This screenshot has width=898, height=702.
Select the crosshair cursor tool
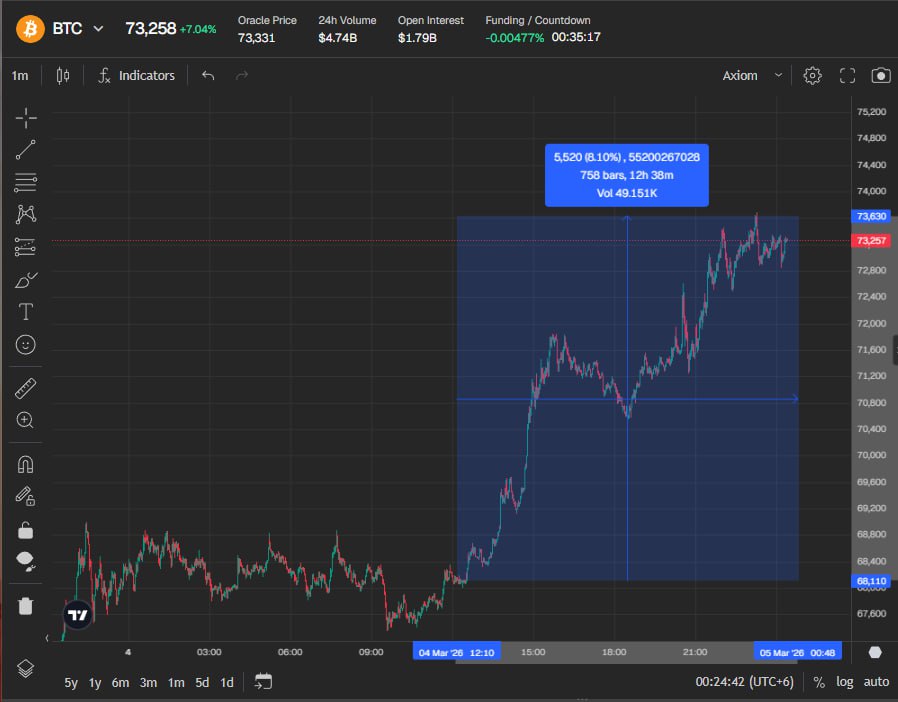click(x=26, y=118)
